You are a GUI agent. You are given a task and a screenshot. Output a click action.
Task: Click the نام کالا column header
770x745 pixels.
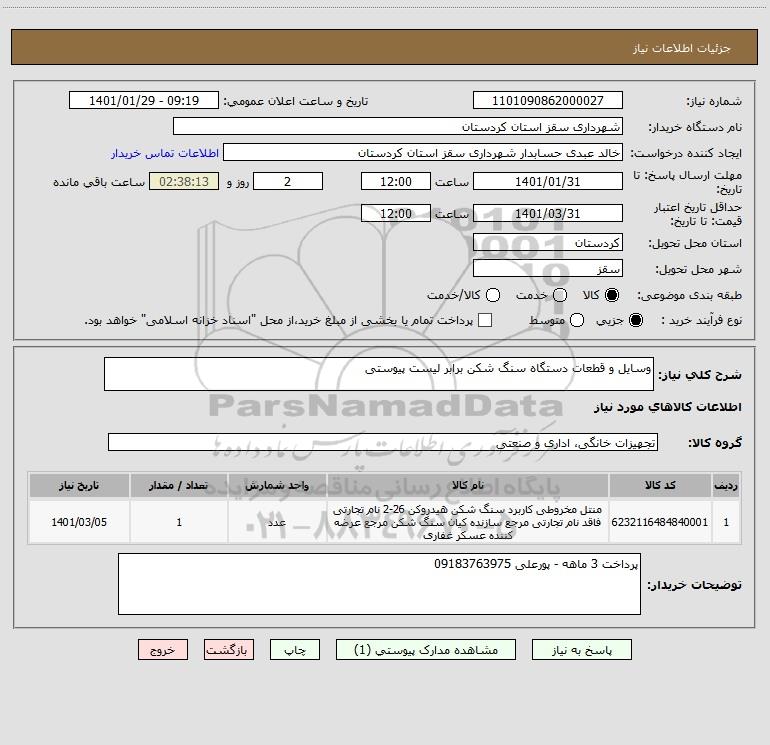click(x=468, y=485)
